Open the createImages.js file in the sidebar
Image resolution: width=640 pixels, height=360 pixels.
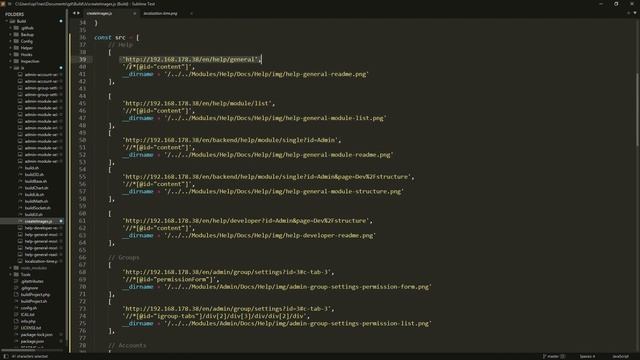pyautogui.click(x=38, y=221)
